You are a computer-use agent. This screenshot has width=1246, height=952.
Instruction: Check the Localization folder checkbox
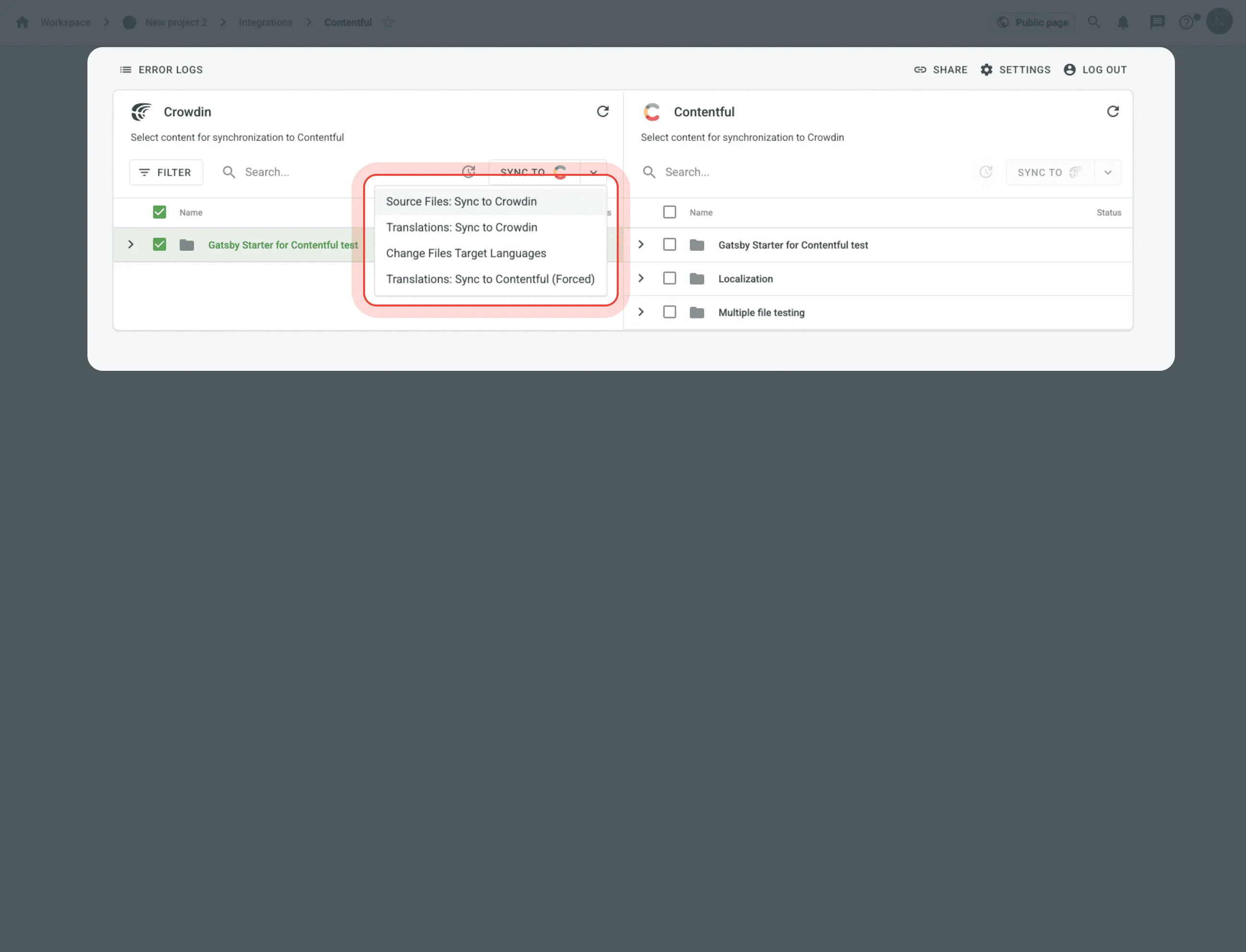(x=669, y=278)
